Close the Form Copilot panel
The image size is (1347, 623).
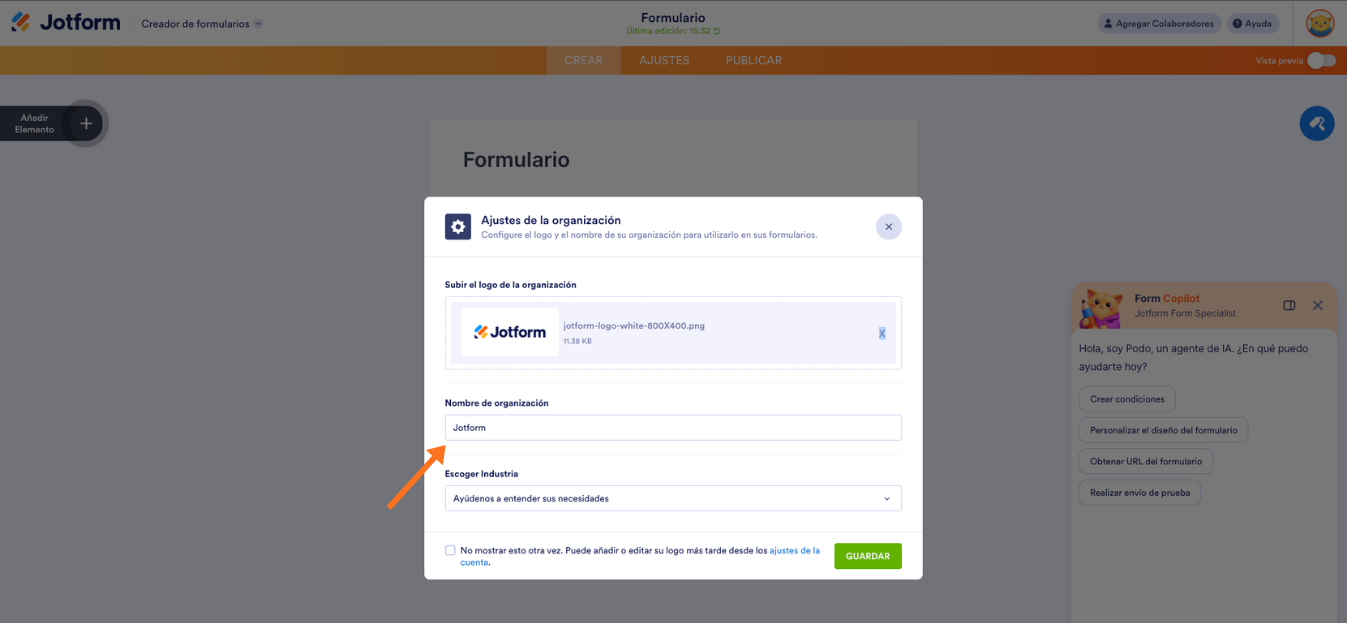[x=1317, y=305]
